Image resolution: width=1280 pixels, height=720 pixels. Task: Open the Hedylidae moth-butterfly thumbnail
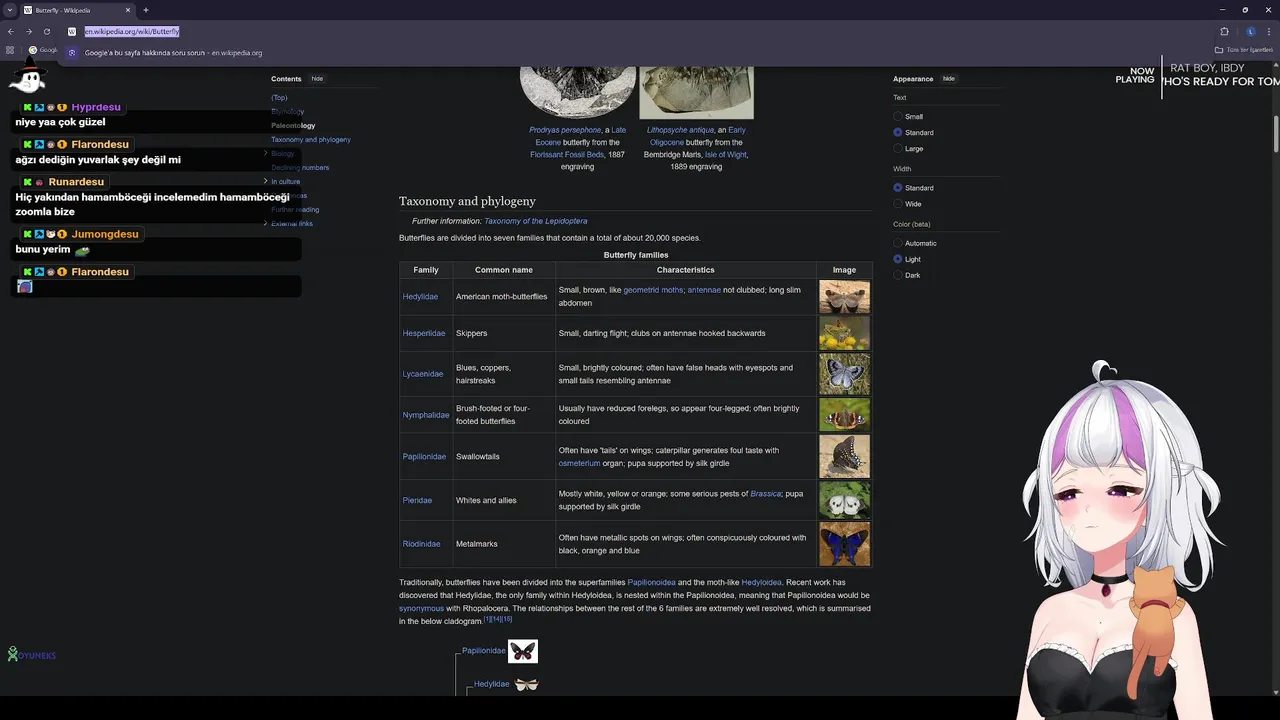click(844, 297)
